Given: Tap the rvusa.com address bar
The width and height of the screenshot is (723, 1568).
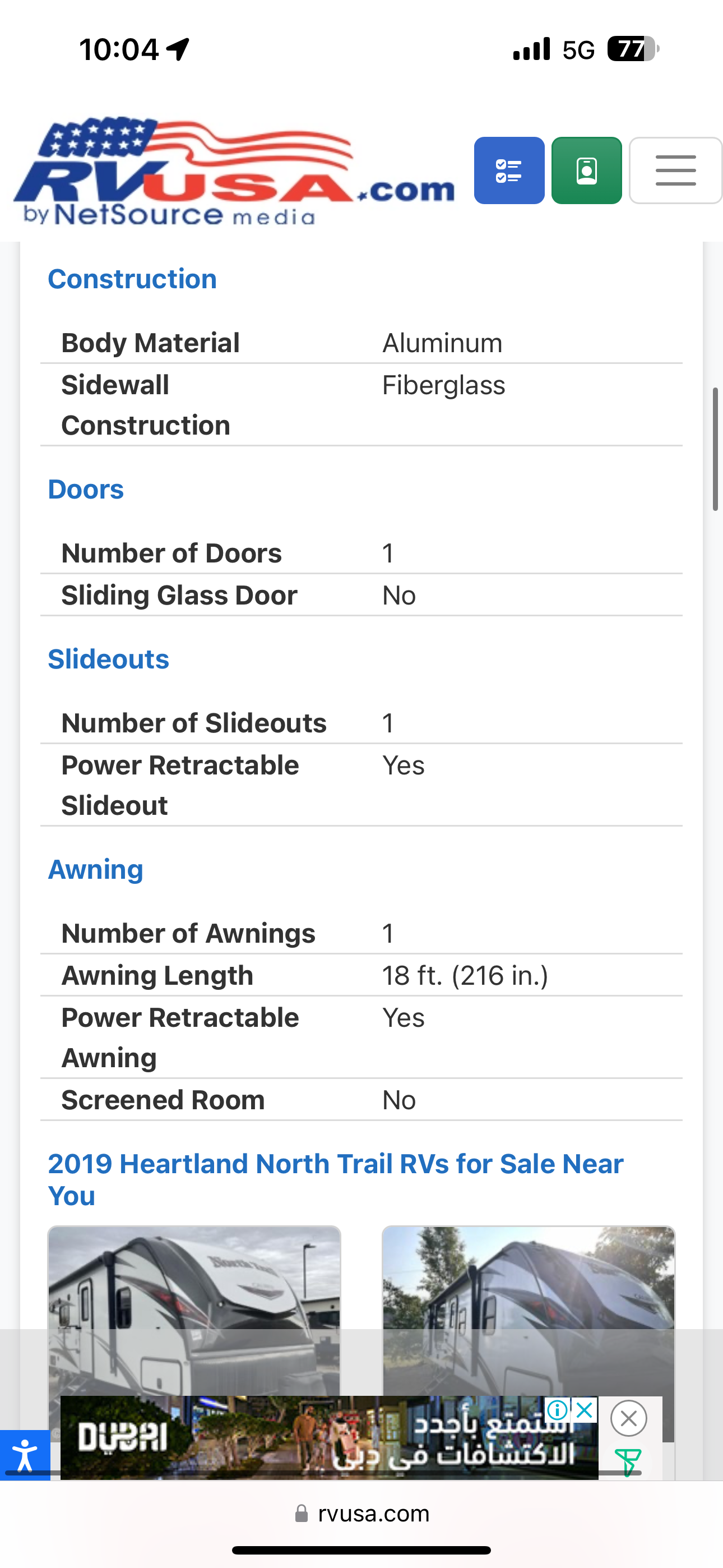Looking at the screenshot, I should (373, 1514).
